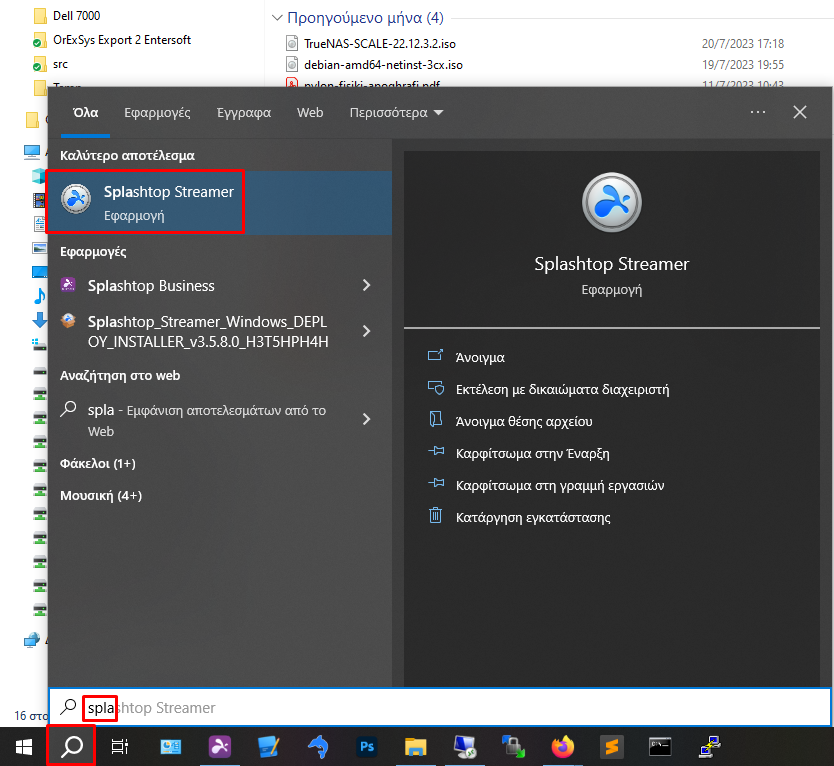Click the taskbar search magnifier icon
Viewport: 834px width, 766px height.
pyautogui.click(x=72, y=747)
